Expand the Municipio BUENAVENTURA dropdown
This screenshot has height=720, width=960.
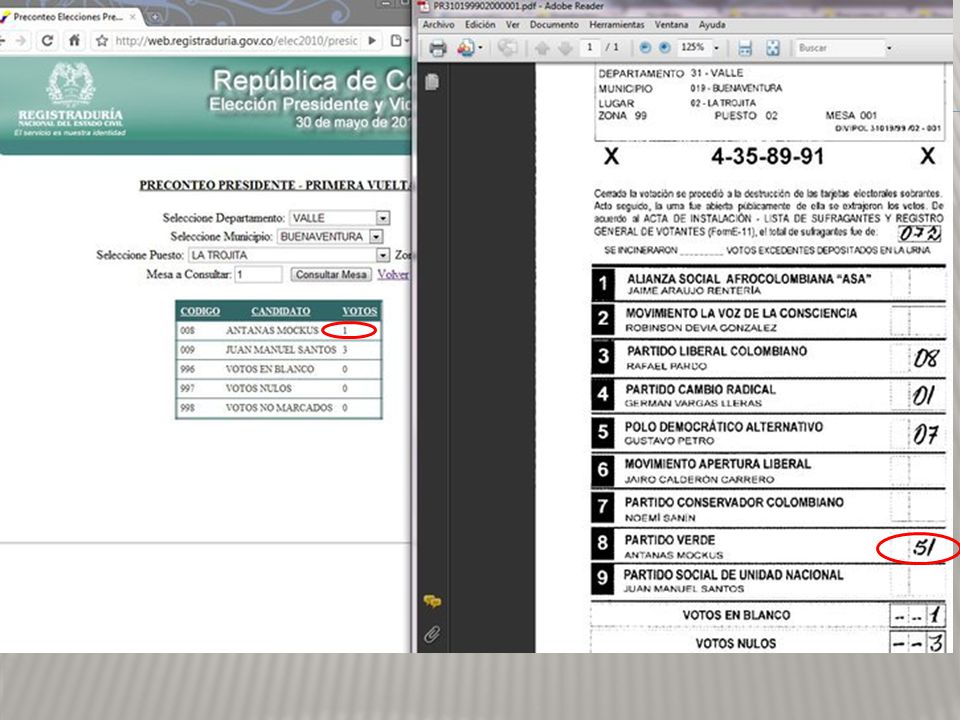click(377, 236)
